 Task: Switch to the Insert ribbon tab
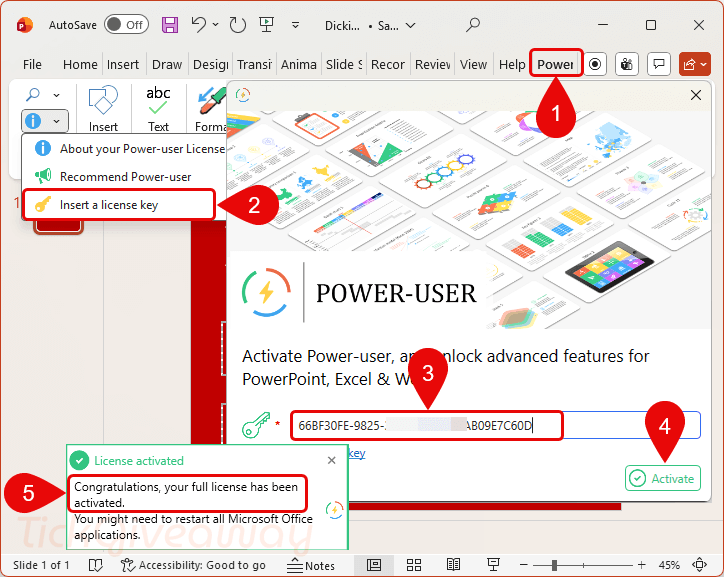click(x=123, y=65)
